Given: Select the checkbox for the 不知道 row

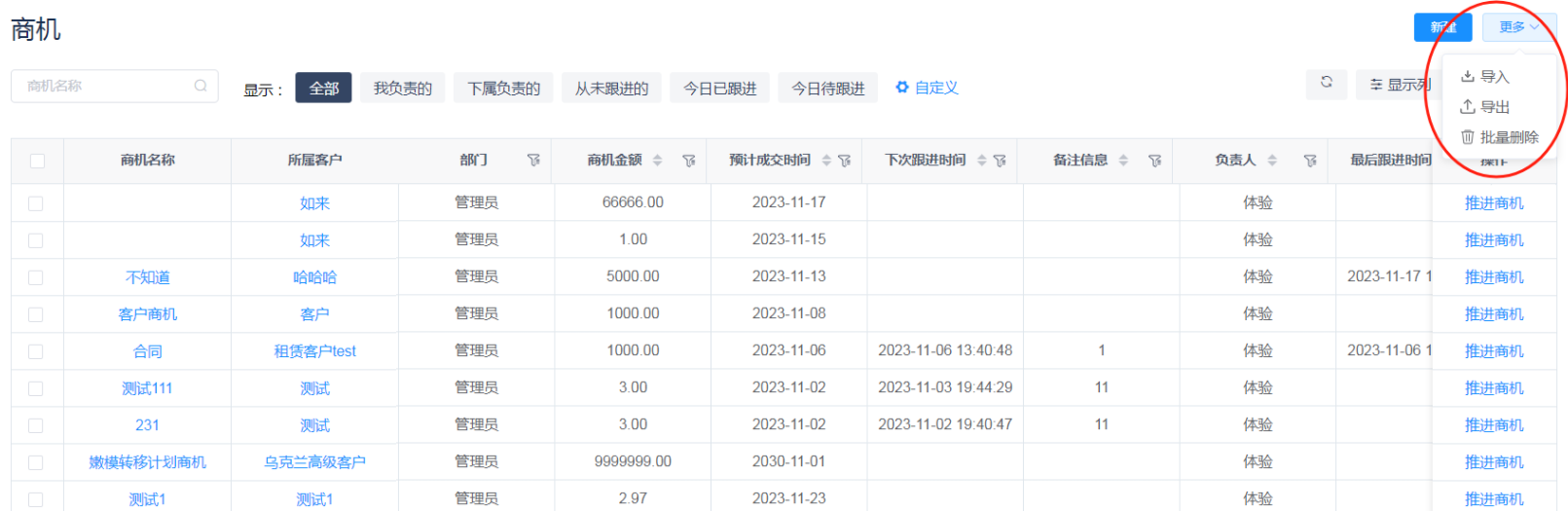Looking at the screenshot, I should point(36,277).
